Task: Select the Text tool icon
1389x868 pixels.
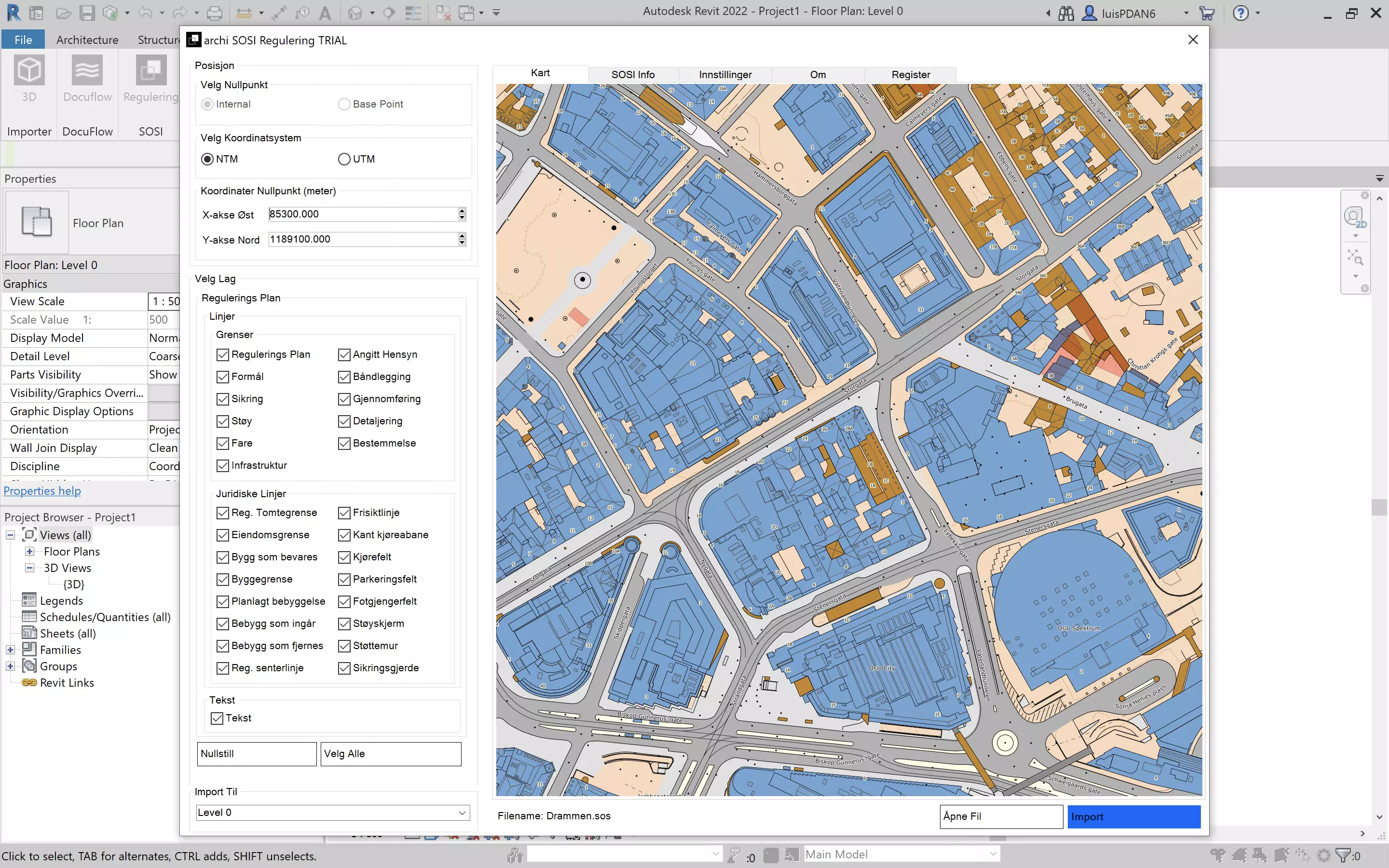Action: click(x=326, y=13)
